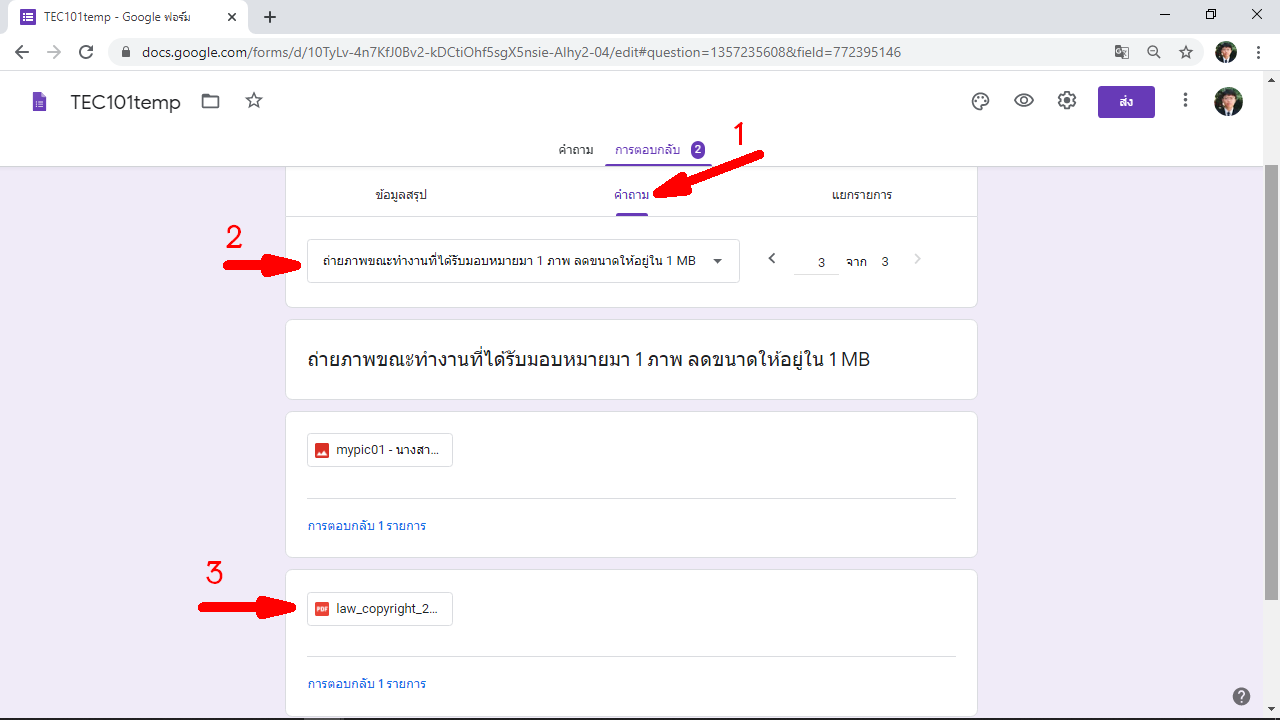Switch to the ข้อมูลสรุป summary tab
Viewport: 1280px width, 721px height.
401,195
